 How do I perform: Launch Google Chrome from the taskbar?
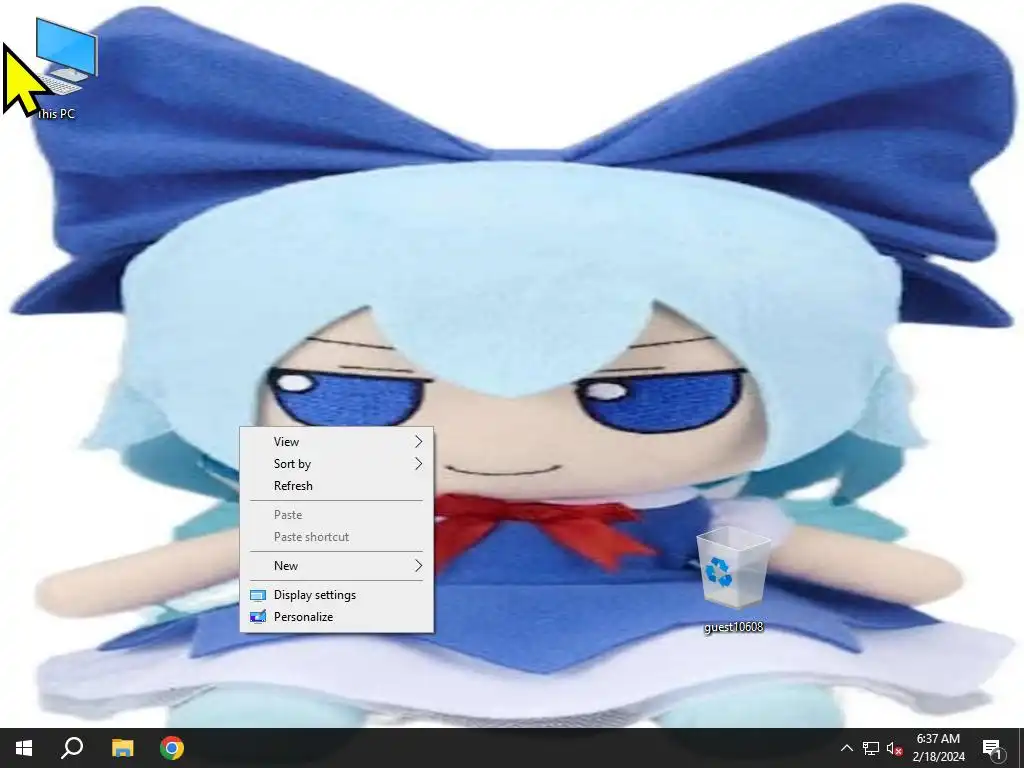(x=172, y=748)
